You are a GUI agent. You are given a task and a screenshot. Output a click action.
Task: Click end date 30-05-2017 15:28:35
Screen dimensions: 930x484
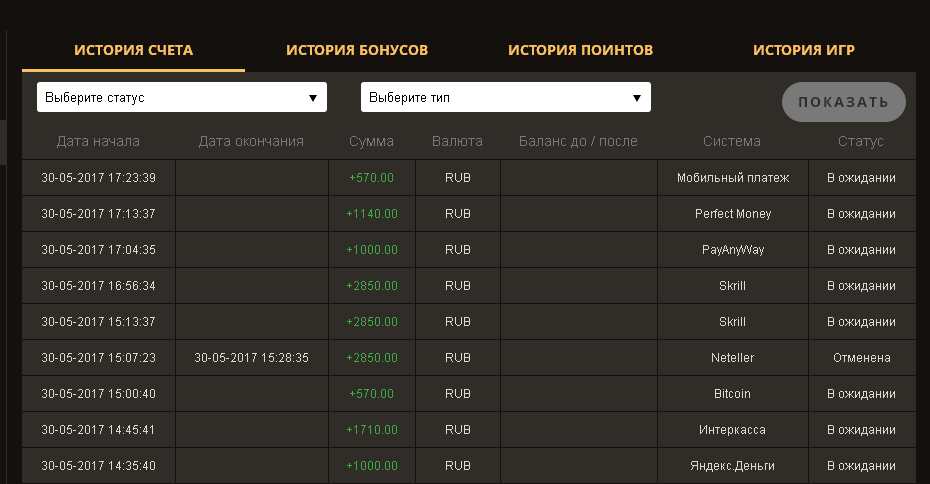click(x=251, y=358)
